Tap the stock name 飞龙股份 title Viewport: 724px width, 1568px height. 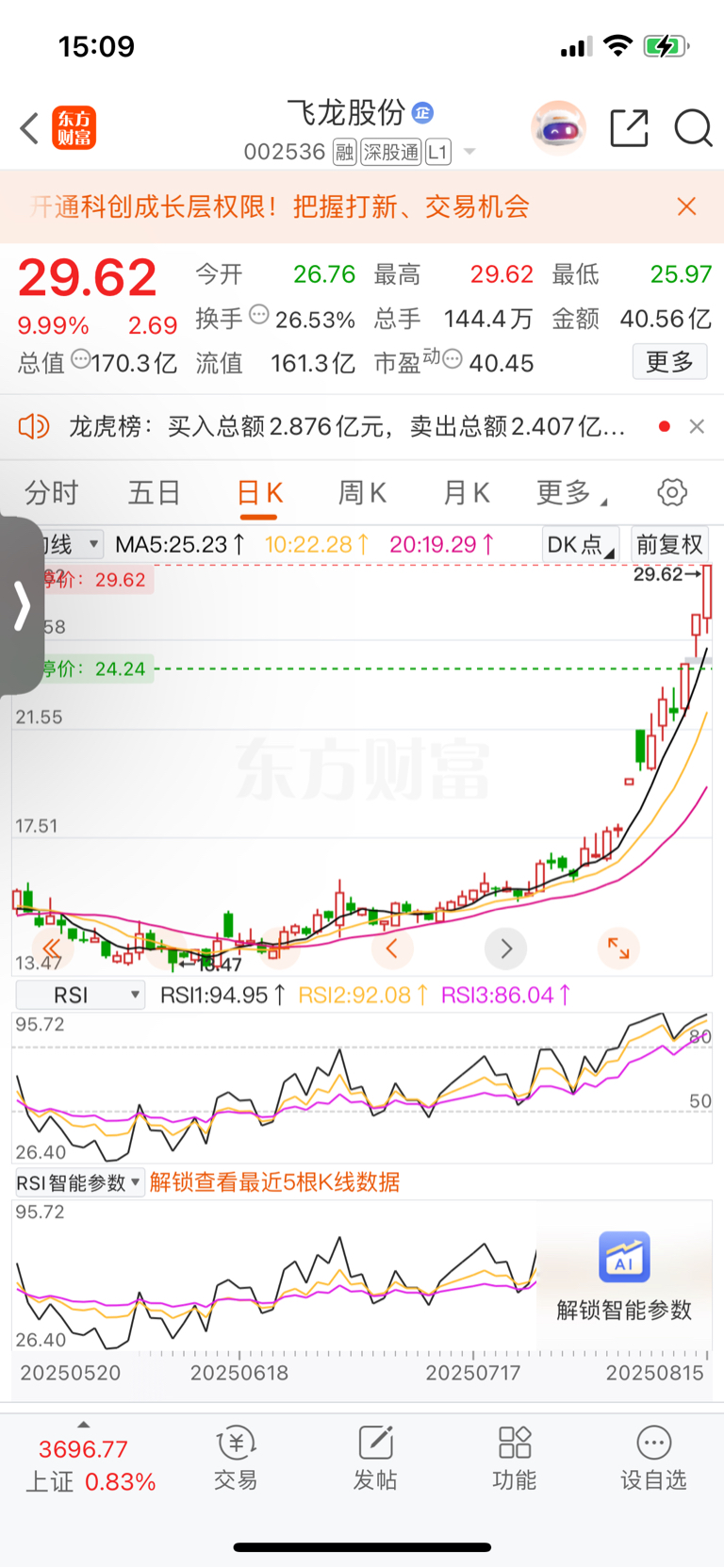[346, 112]
